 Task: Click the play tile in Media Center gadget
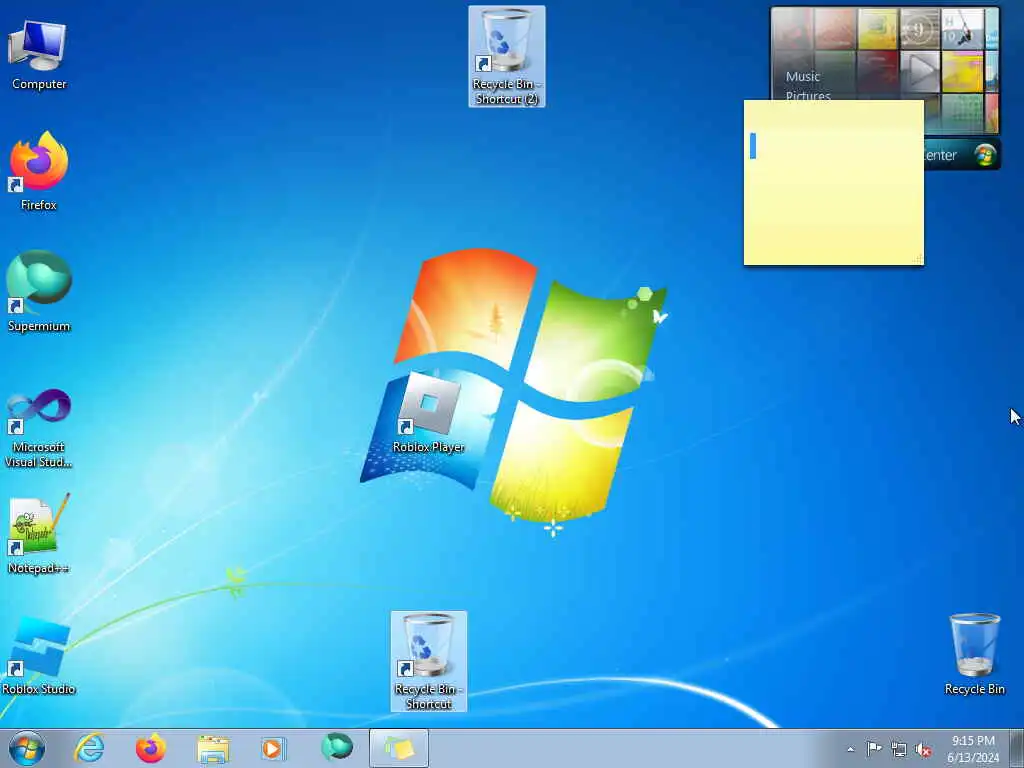click(x=920, y=71)
